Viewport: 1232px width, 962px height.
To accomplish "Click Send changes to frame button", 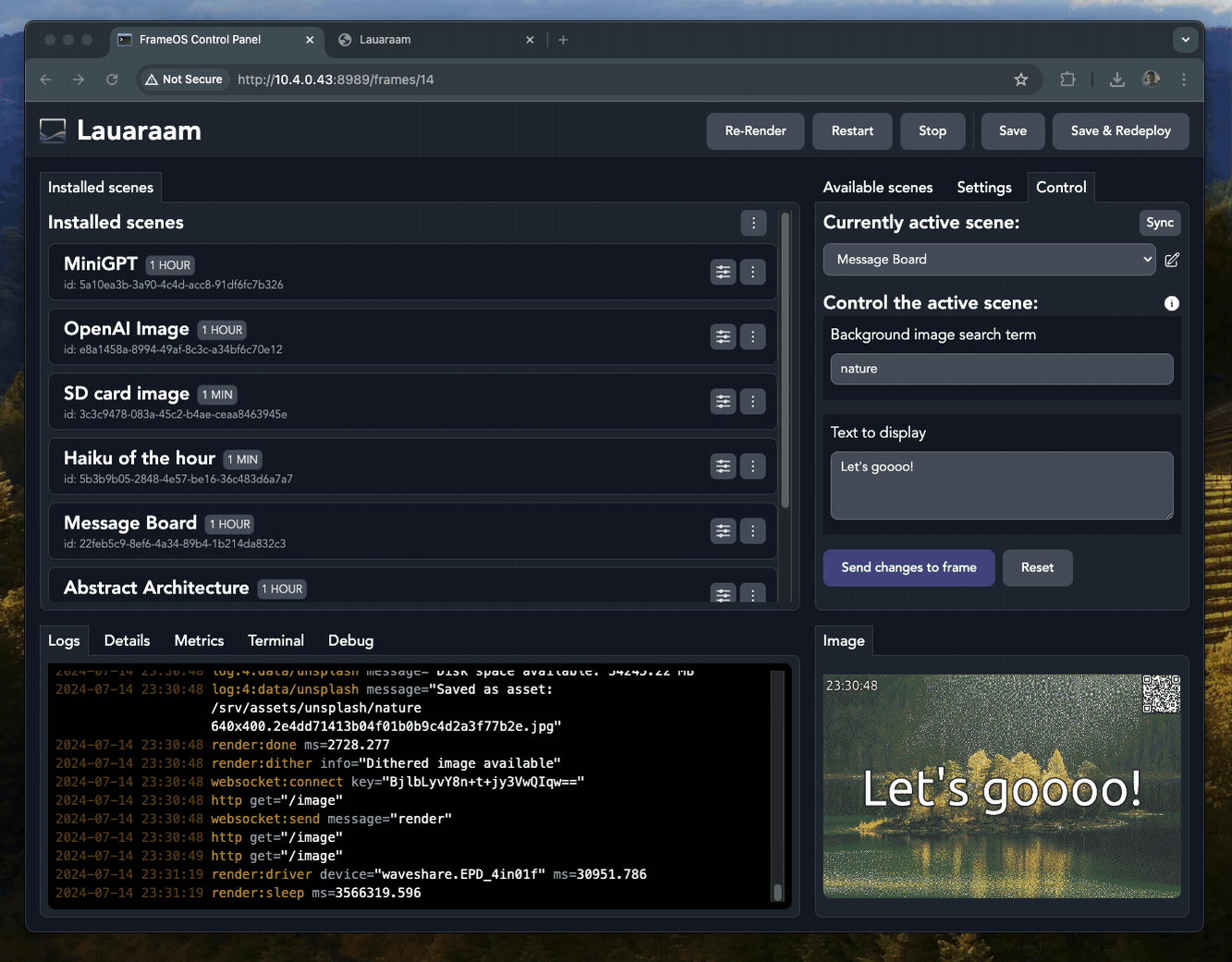I will click(909, 567).
